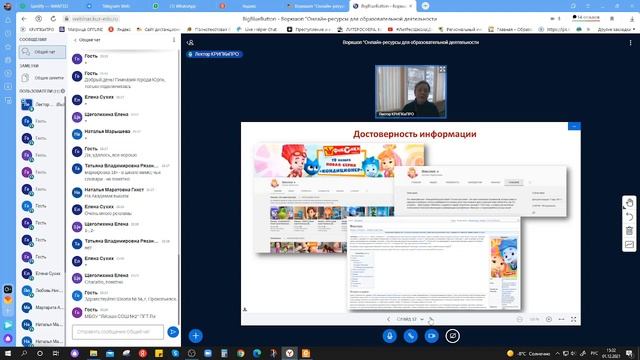The width and height of the screenshot is (640, 360).
Task: Fit presentation to width
Action: (561, 319)
